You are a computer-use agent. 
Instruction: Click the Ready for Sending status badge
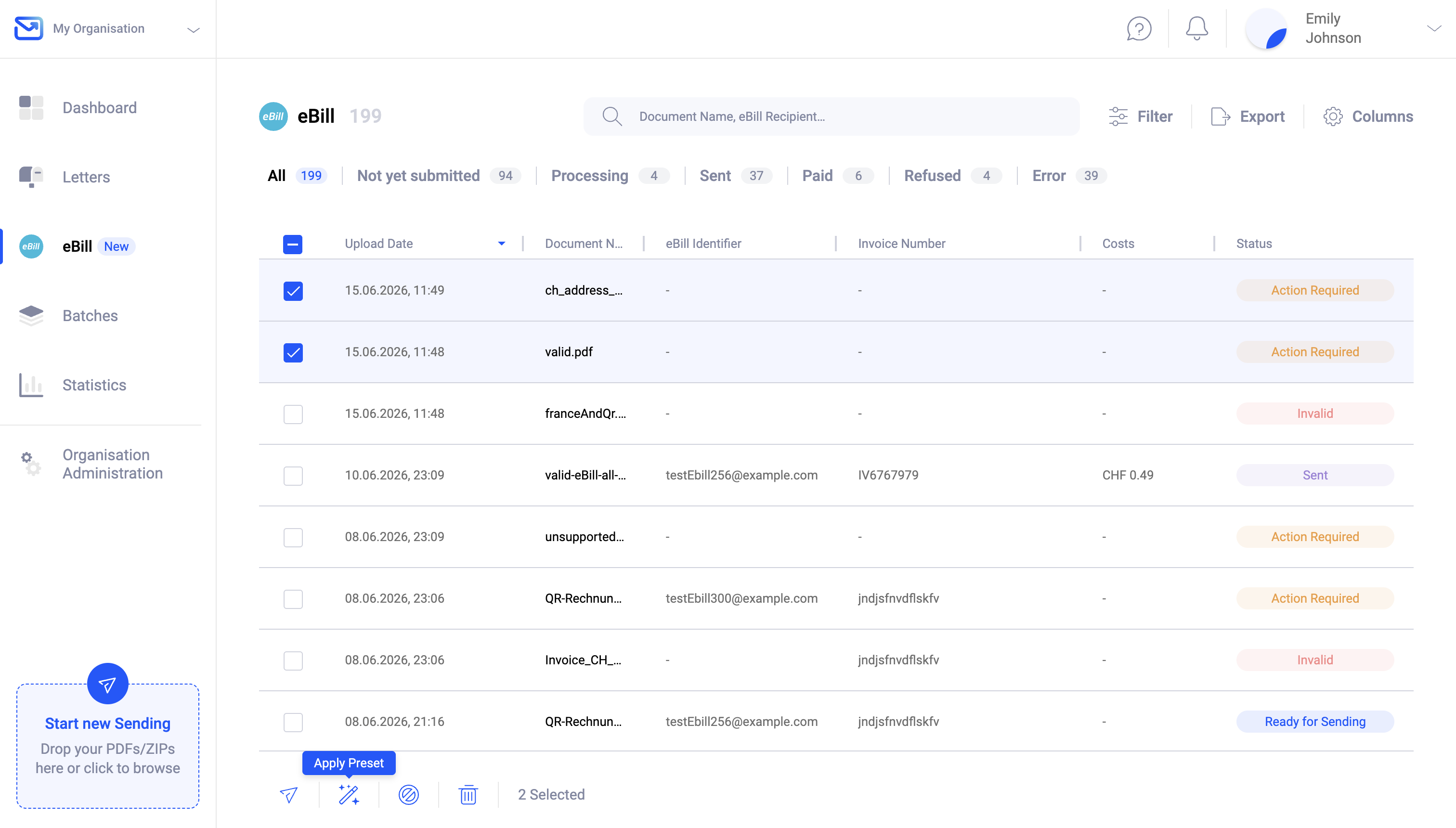(x=1315, y=722)
